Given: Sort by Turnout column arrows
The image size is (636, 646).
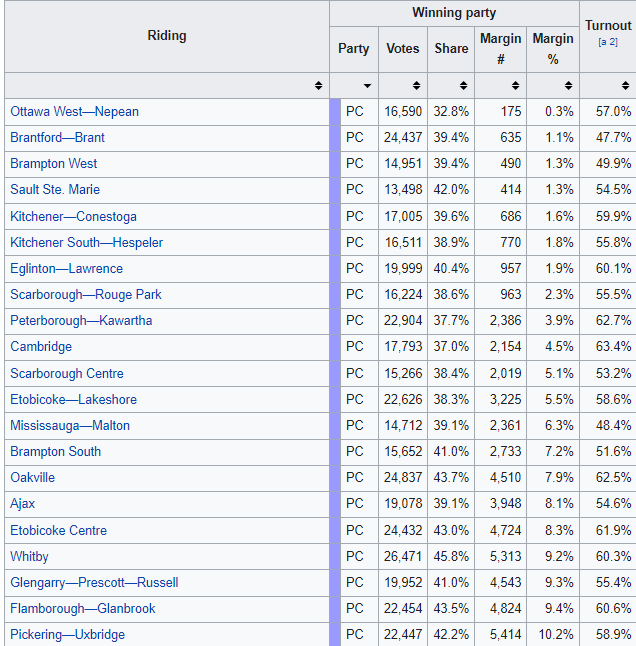Looking at the screenshot, I should point(625,86).
